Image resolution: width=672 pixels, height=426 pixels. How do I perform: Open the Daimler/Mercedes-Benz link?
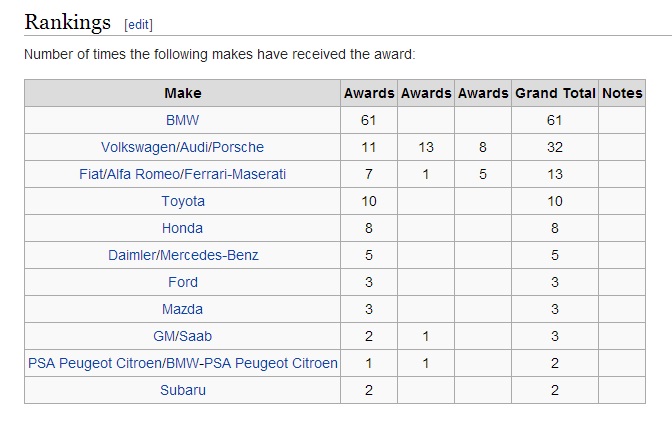(183, 255)
